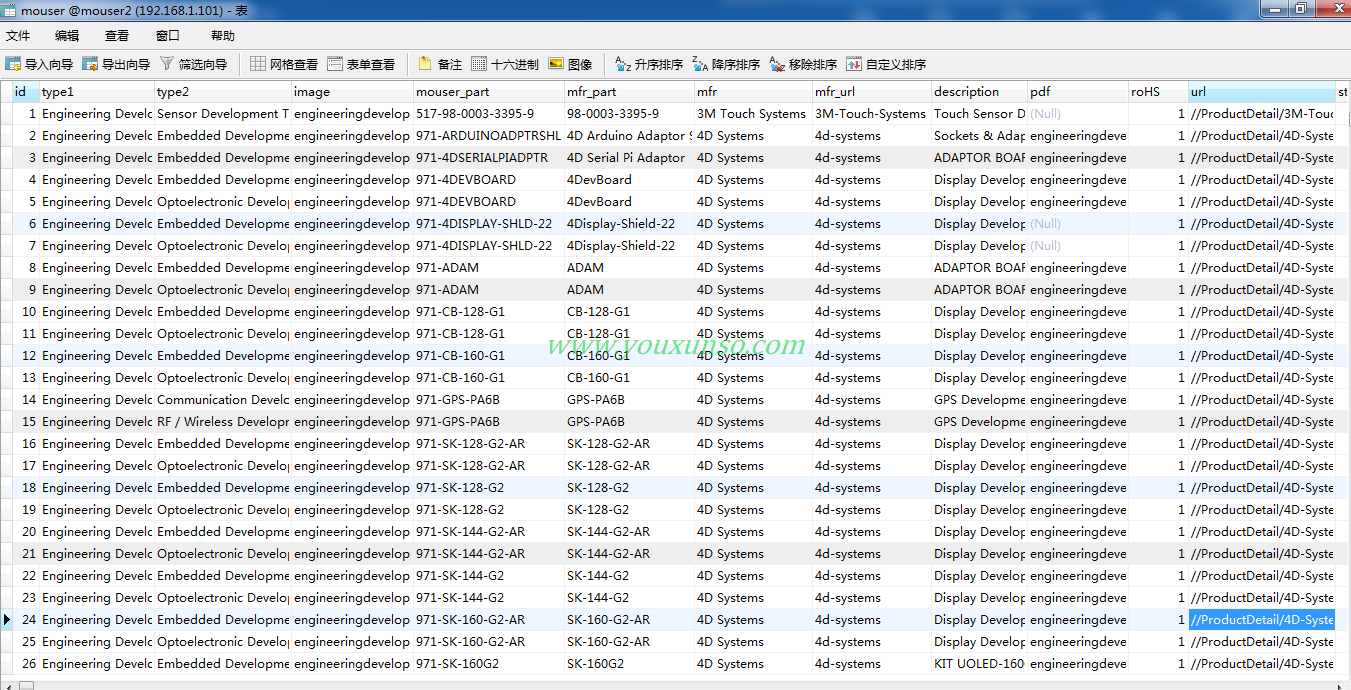Select 971-4DEVBOARD in row 4
The image size is (1351, 690).
coord(489,180)
